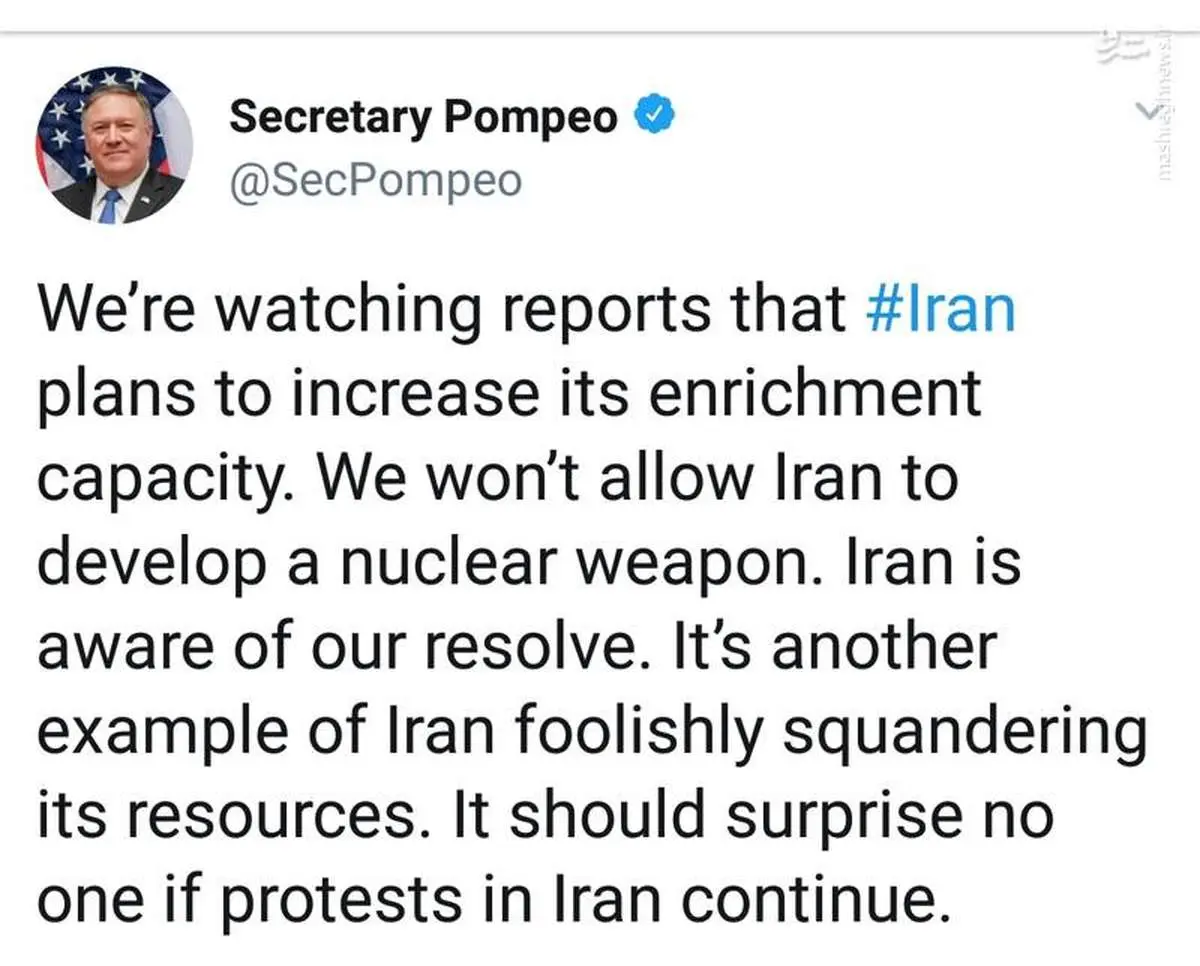Expand the tweet options chevron
Image resolution: width=1200 pixels, height=966 pixels.
point(1150,111)
